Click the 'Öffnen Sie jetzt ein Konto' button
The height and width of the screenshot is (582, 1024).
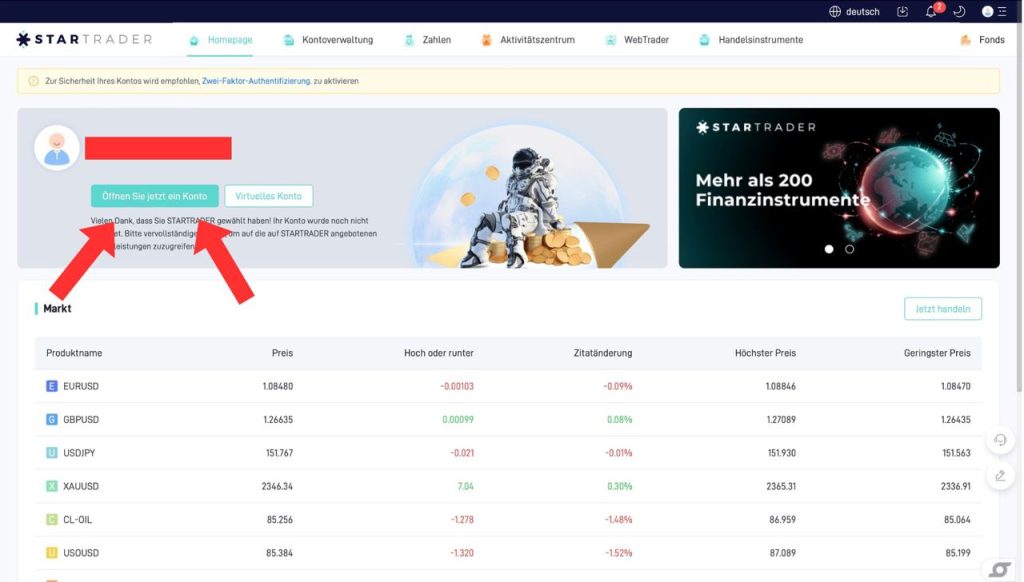(x=154, y=196)
